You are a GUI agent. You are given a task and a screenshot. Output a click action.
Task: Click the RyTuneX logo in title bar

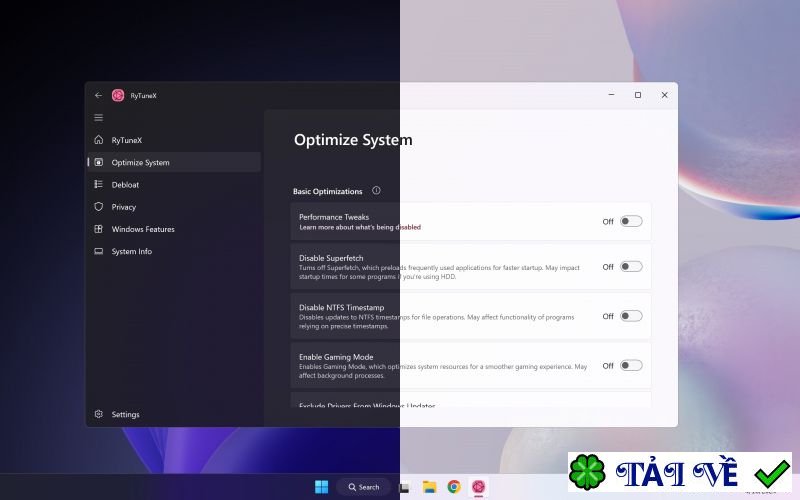coord(118,95)
